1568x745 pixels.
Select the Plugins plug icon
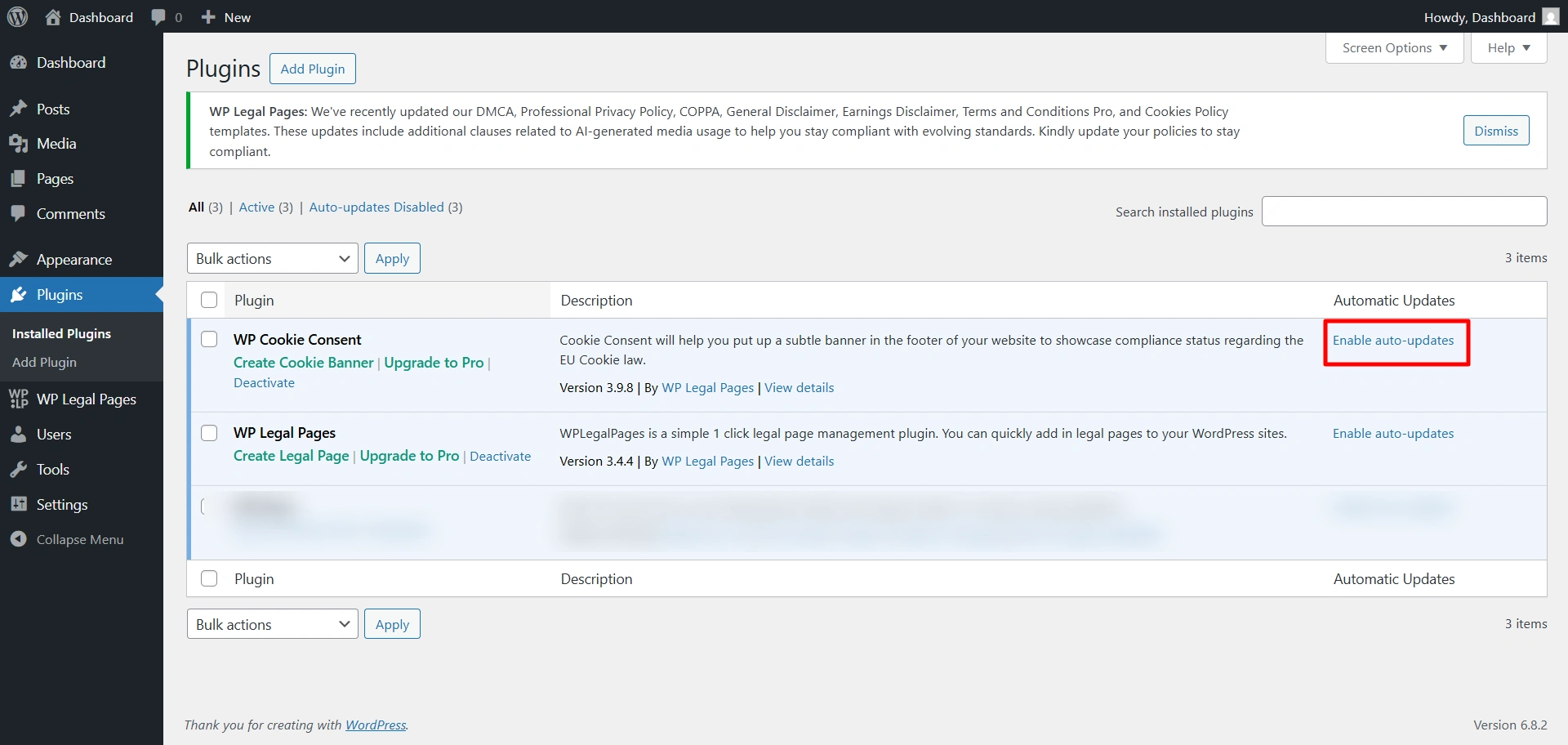pos(19,294)
